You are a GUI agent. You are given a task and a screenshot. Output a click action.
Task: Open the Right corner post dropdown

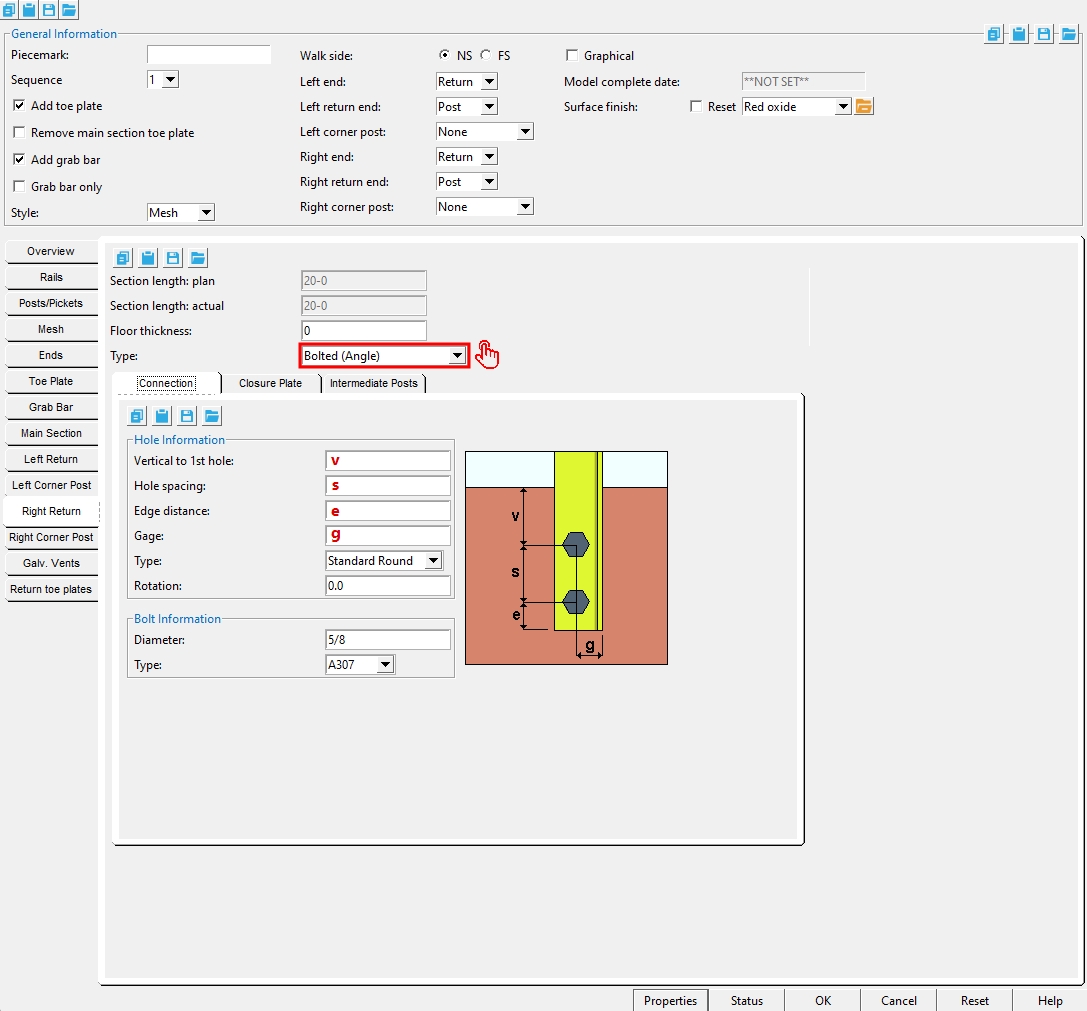coord(525,206)
